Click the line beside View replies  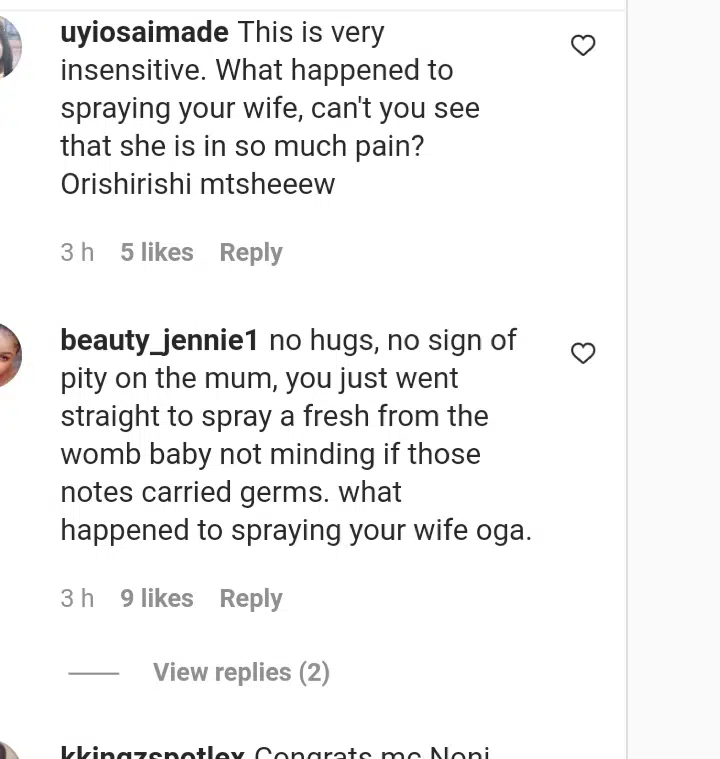(x=94, y=673)
